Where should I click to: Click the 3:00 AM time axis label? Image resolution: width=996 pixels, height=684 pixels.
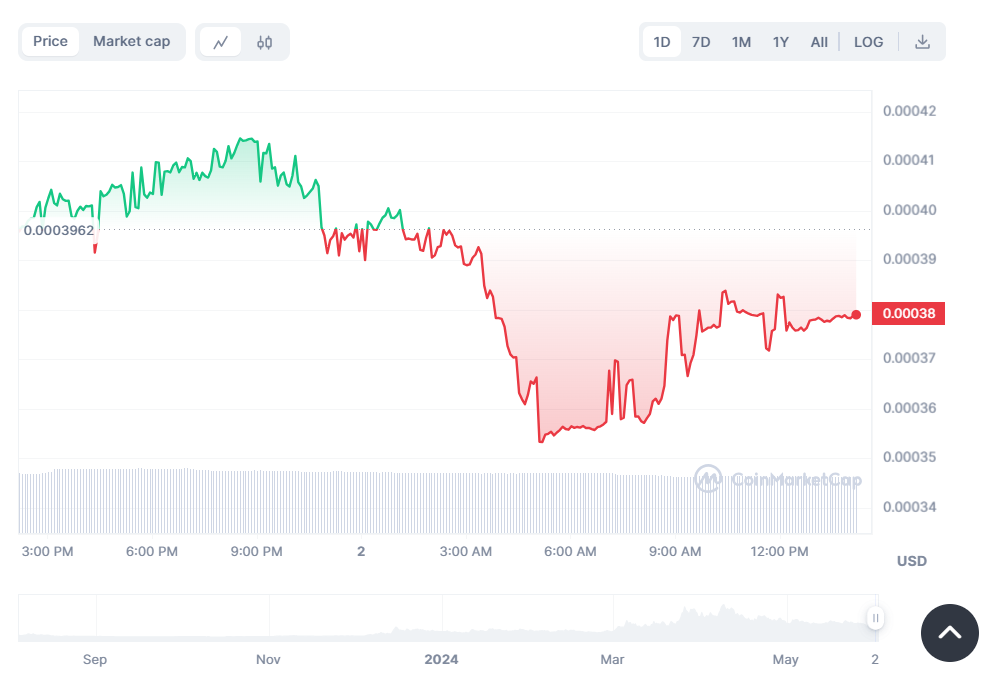point(466,551)
